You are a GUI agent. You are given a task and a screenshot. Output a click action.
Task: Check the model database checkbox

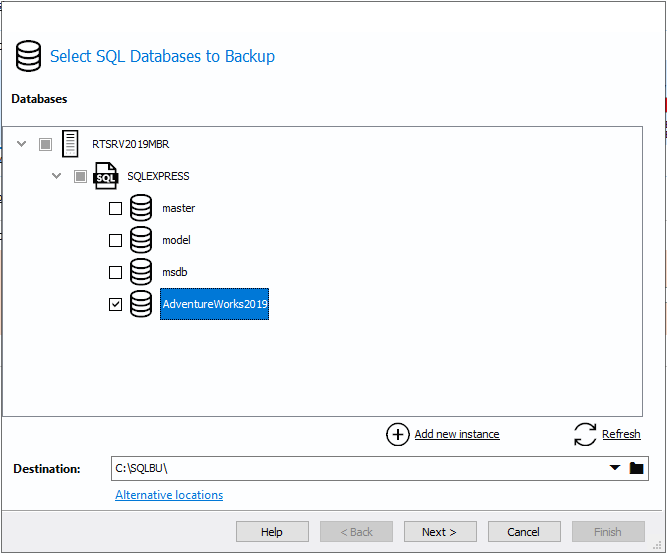tap(115, 240)
